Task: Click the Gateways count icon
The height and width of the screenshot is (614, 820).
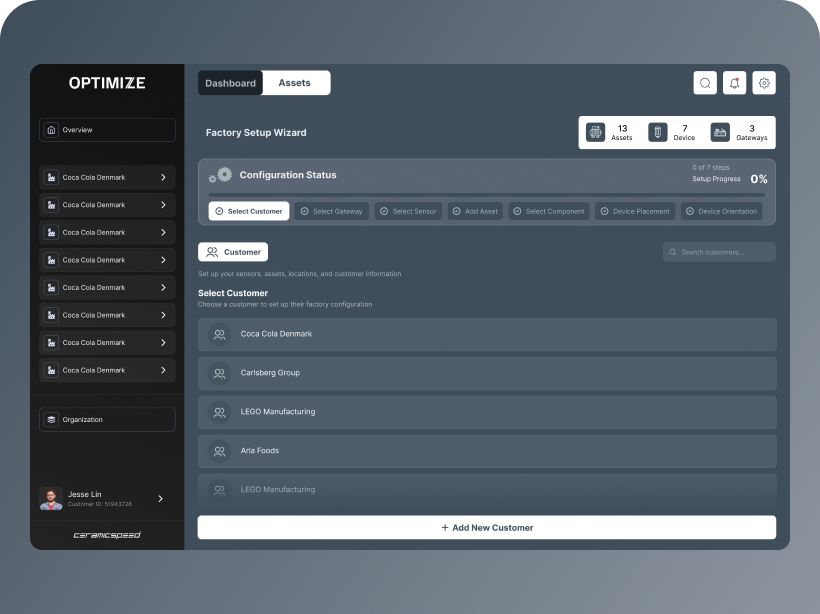Action: click(720, 132)
